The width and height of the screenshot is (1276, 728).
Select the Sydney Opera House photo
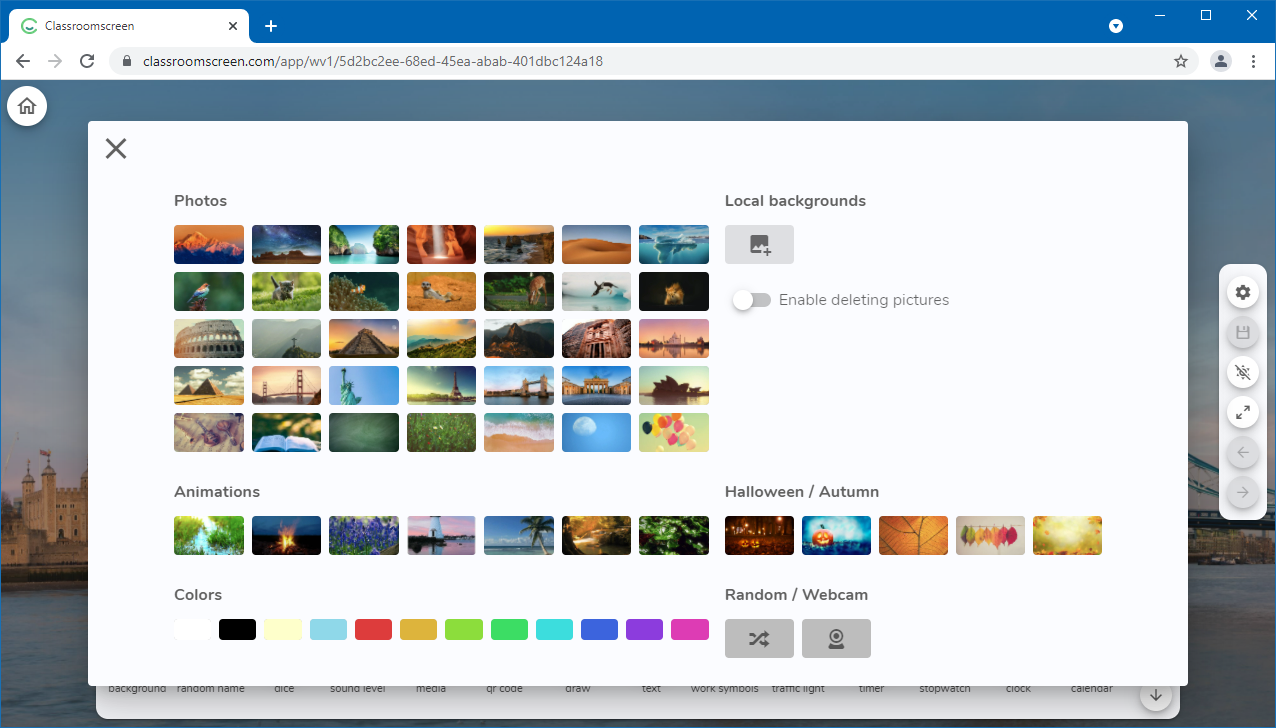pyautogui.click(x=674, y=386)
